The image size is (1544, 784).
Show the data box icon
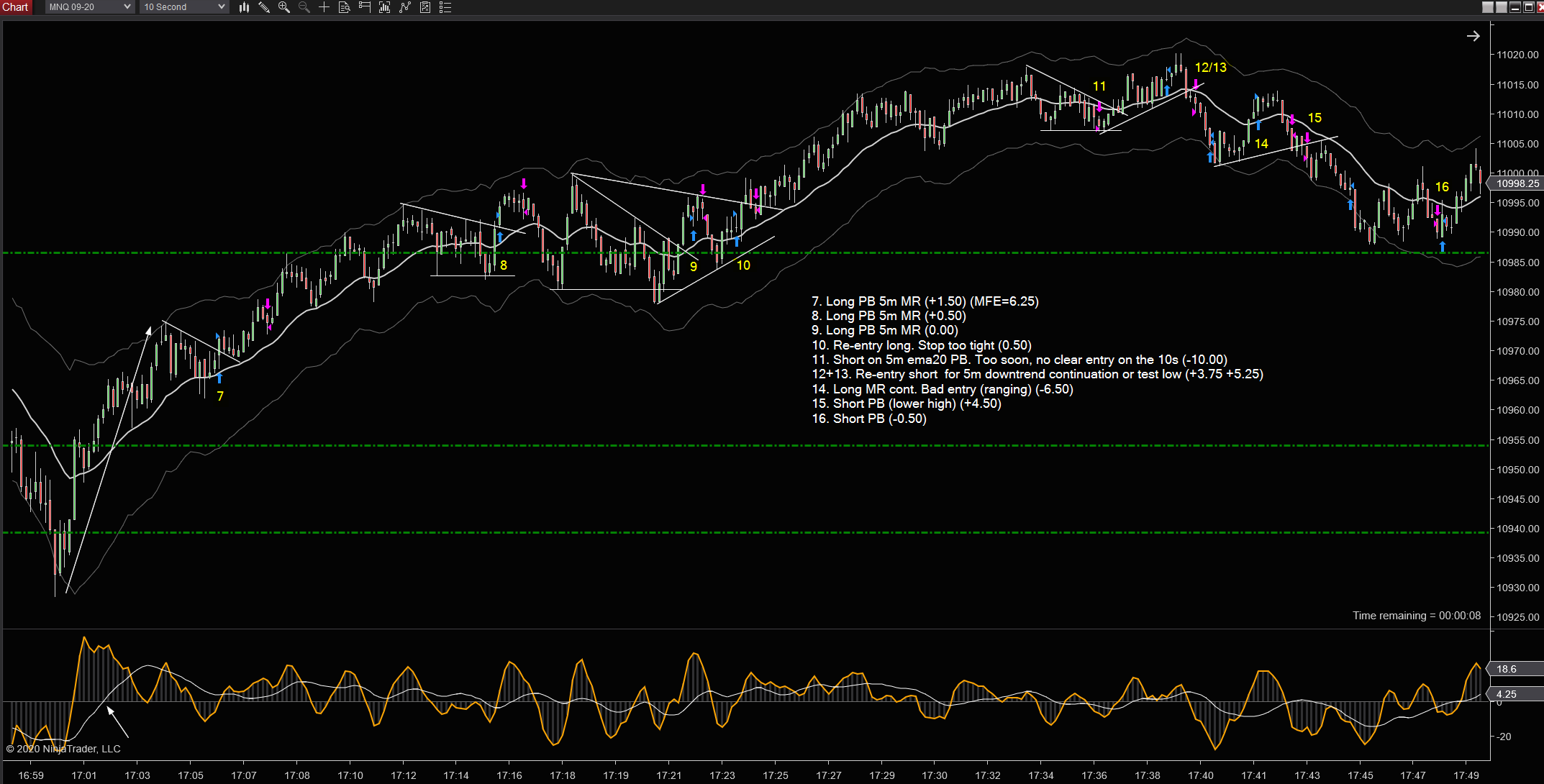(345, 7)
